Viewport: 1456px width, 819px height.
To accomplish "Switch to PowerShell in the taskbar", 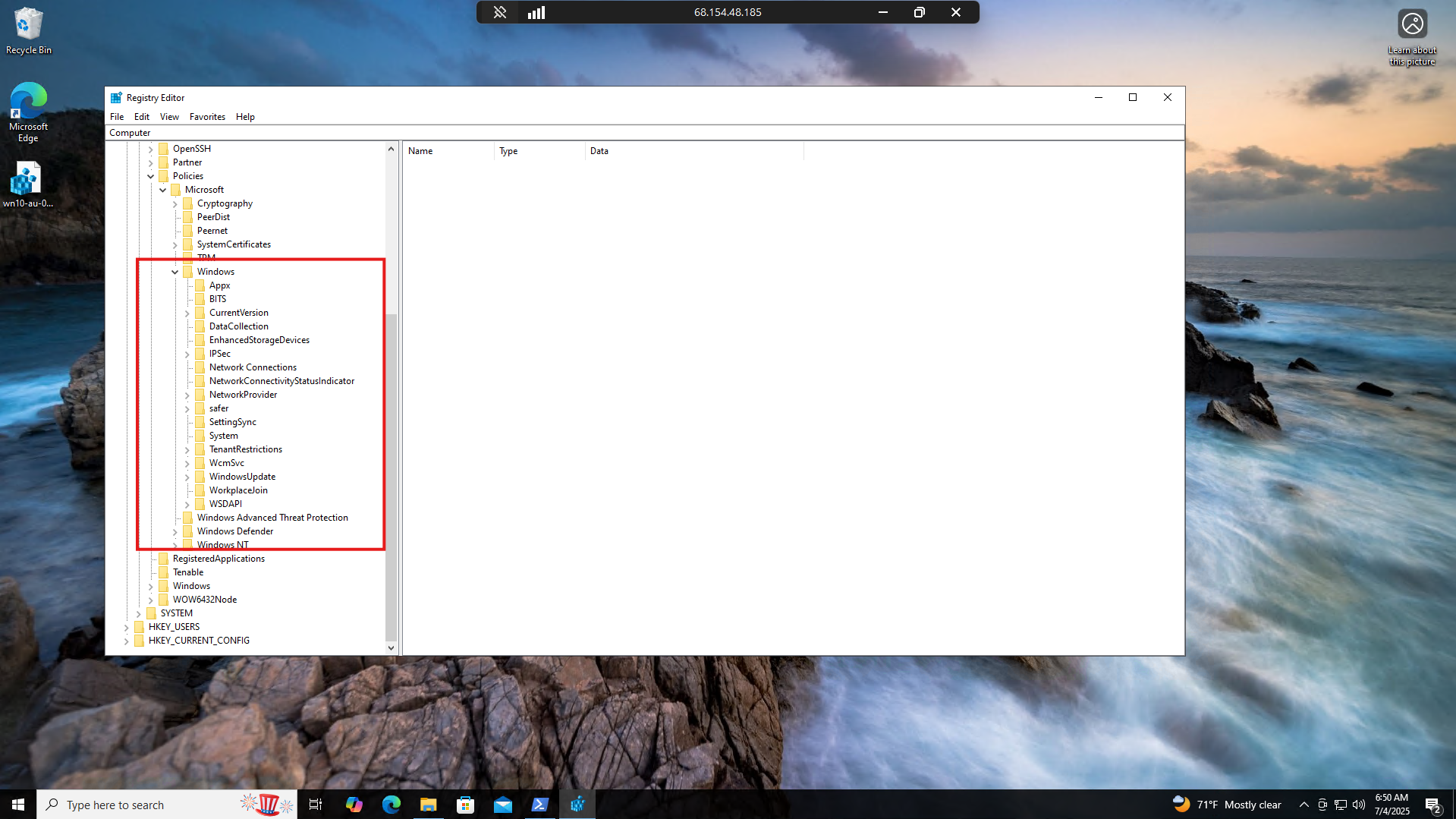I will point(539,805).
